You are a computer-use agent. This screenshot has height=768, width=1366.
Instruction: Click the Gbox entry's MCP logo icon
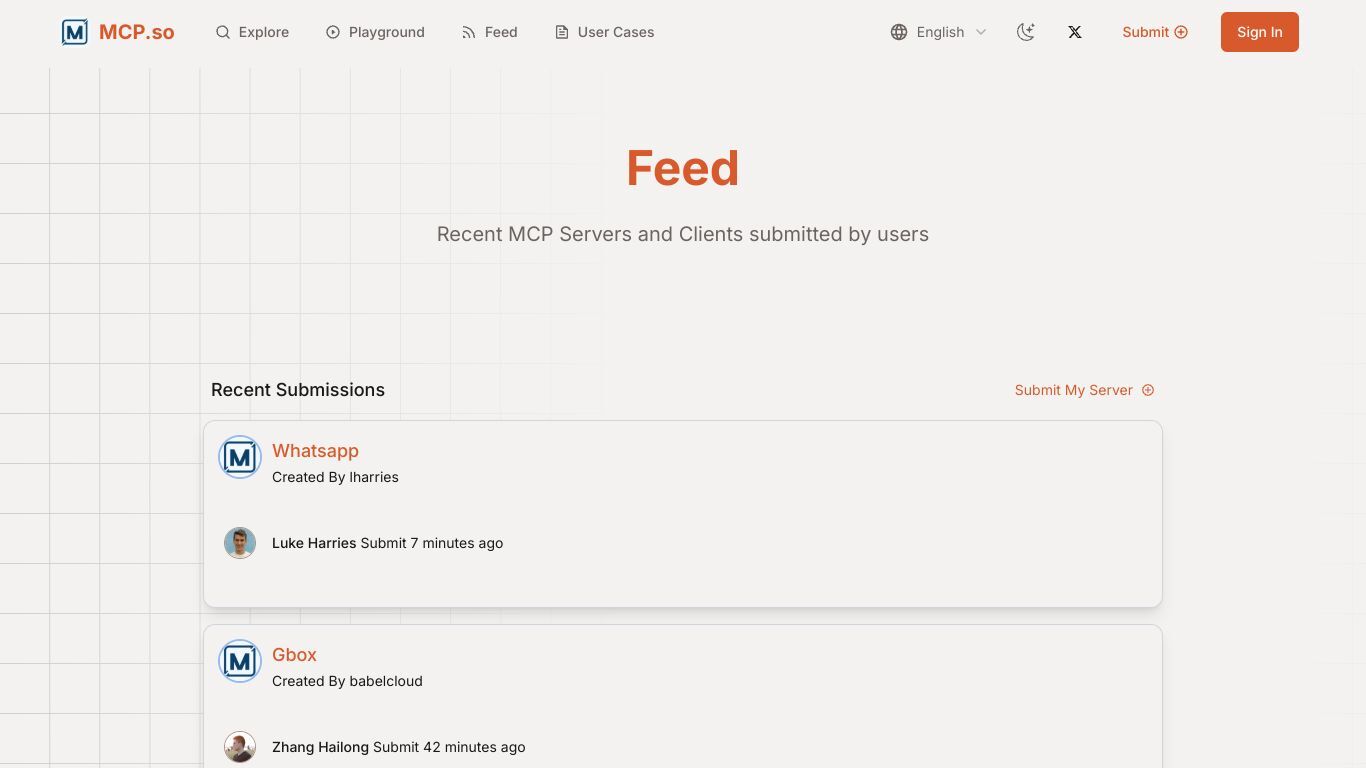[240, 661]
